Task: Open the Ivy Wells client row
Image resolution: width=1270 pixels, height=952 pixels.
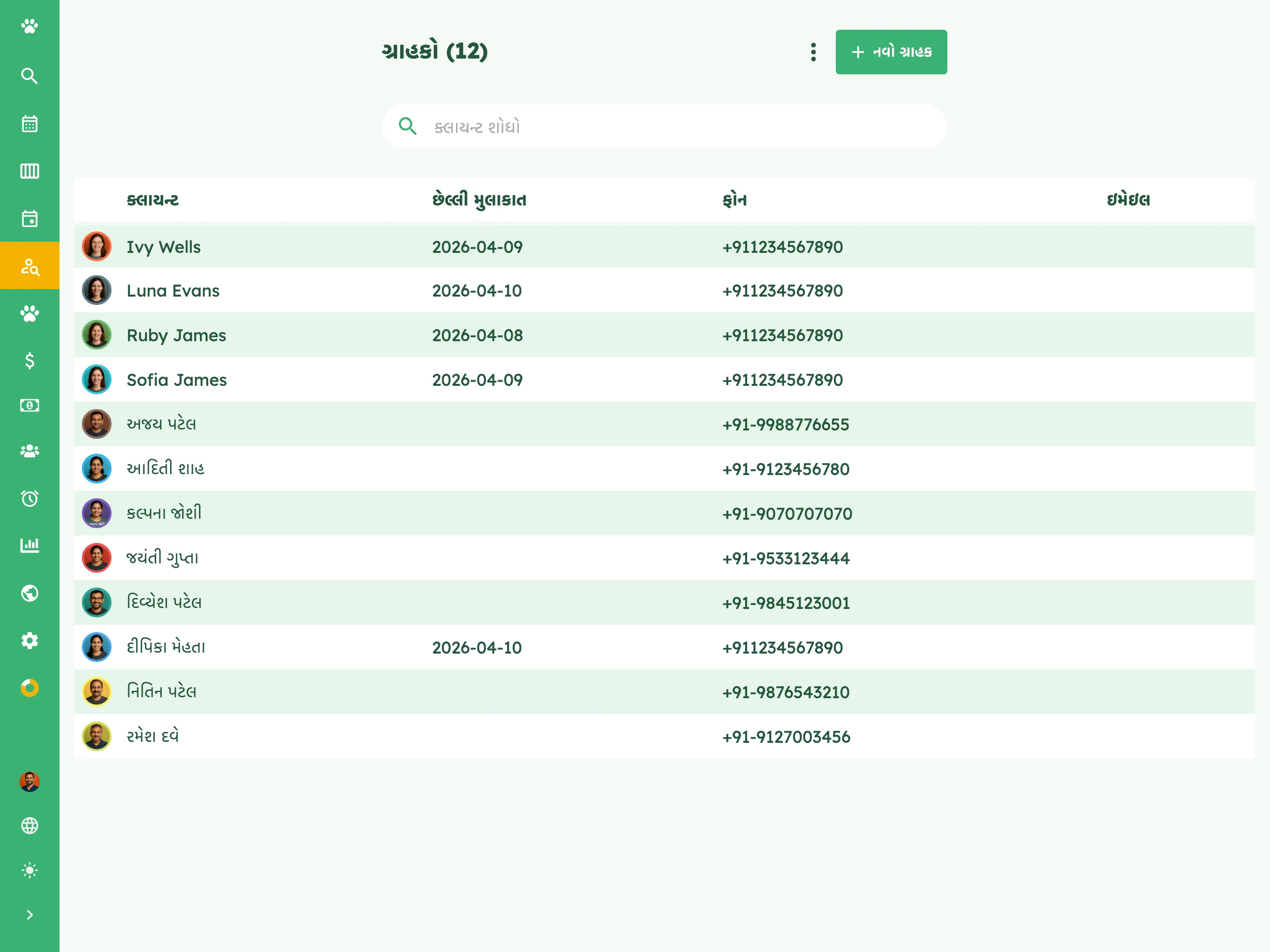Action: pos(664,246)
